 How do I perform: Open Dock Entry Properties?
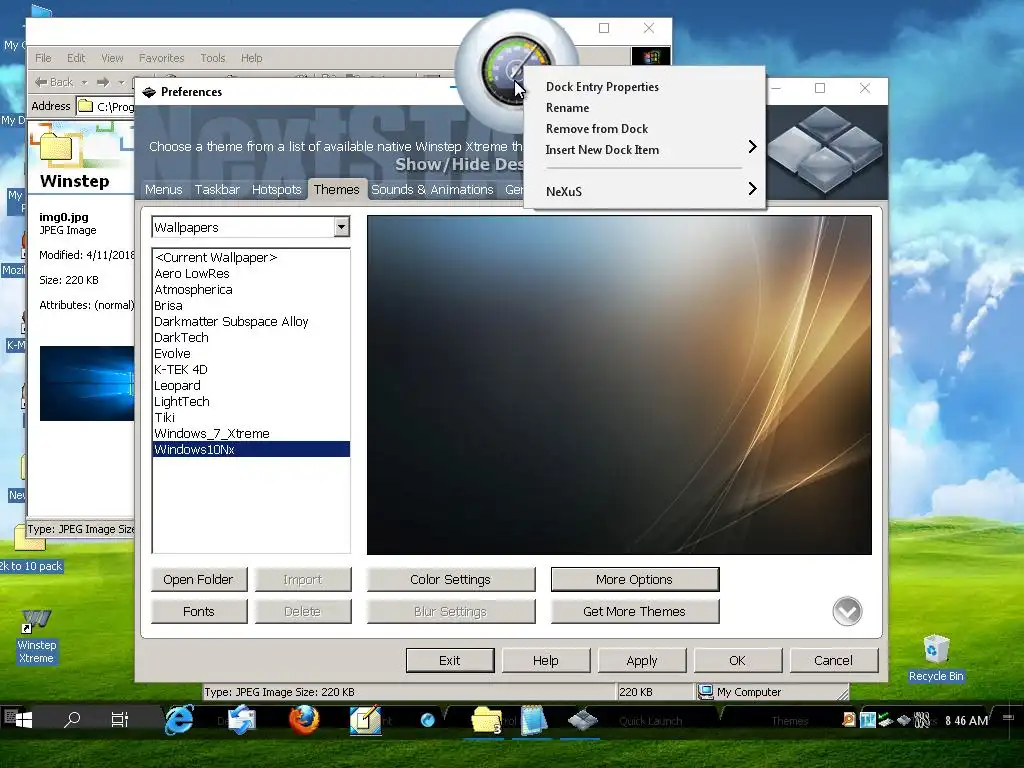602,87
